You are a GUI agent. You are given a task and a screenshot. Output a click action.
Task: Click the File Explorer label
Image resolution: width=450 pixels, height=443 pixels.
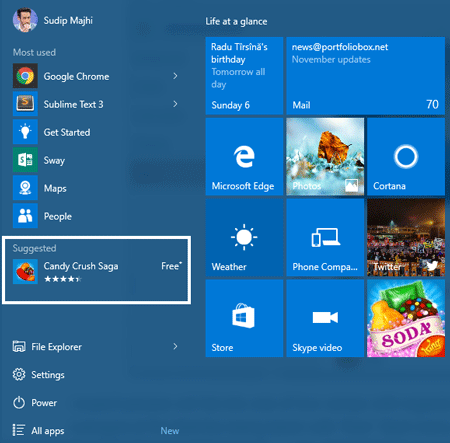(56, 347)
